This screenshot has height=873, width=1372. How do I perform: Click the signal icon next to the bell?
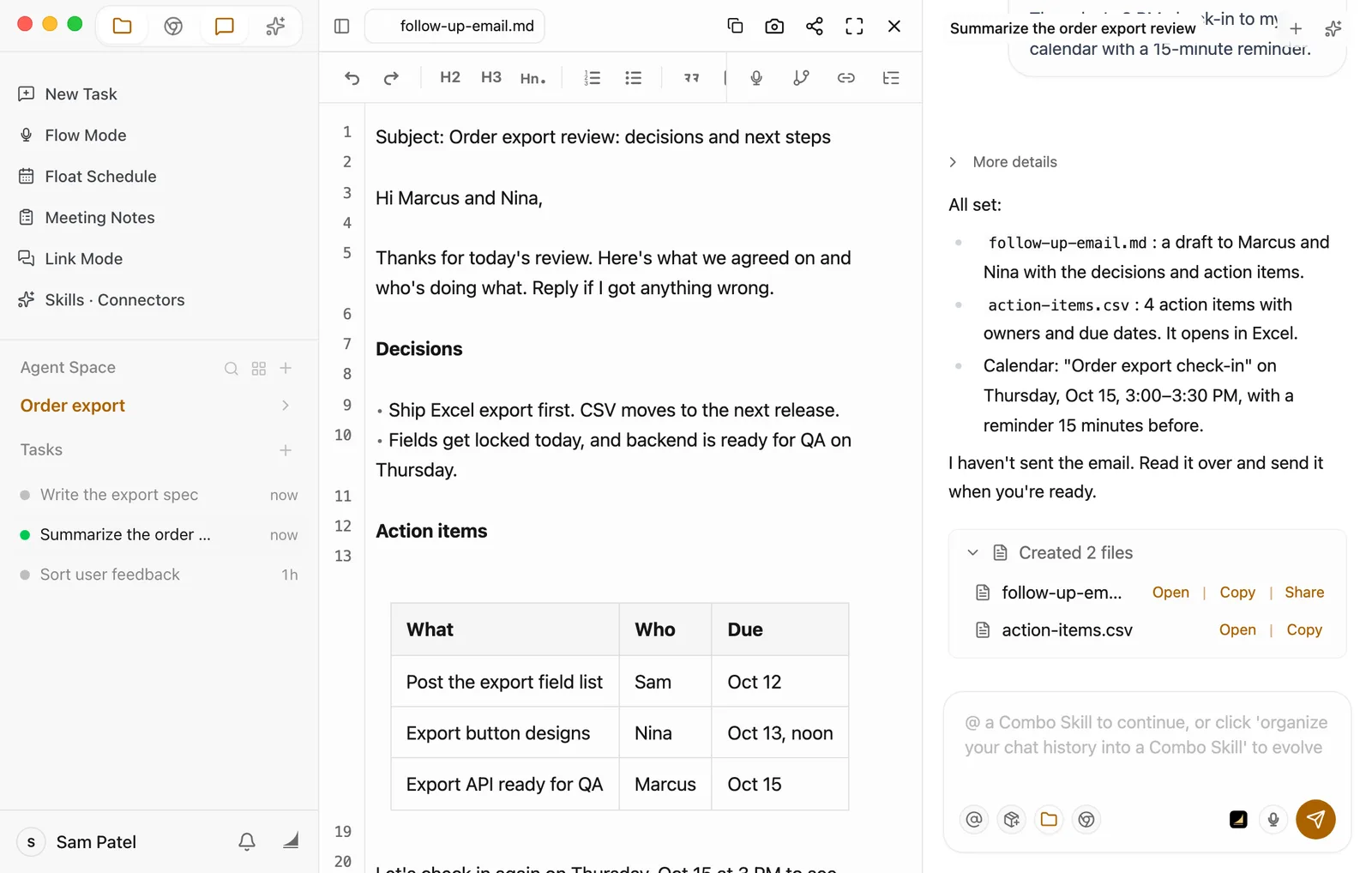tap(291, 840)
